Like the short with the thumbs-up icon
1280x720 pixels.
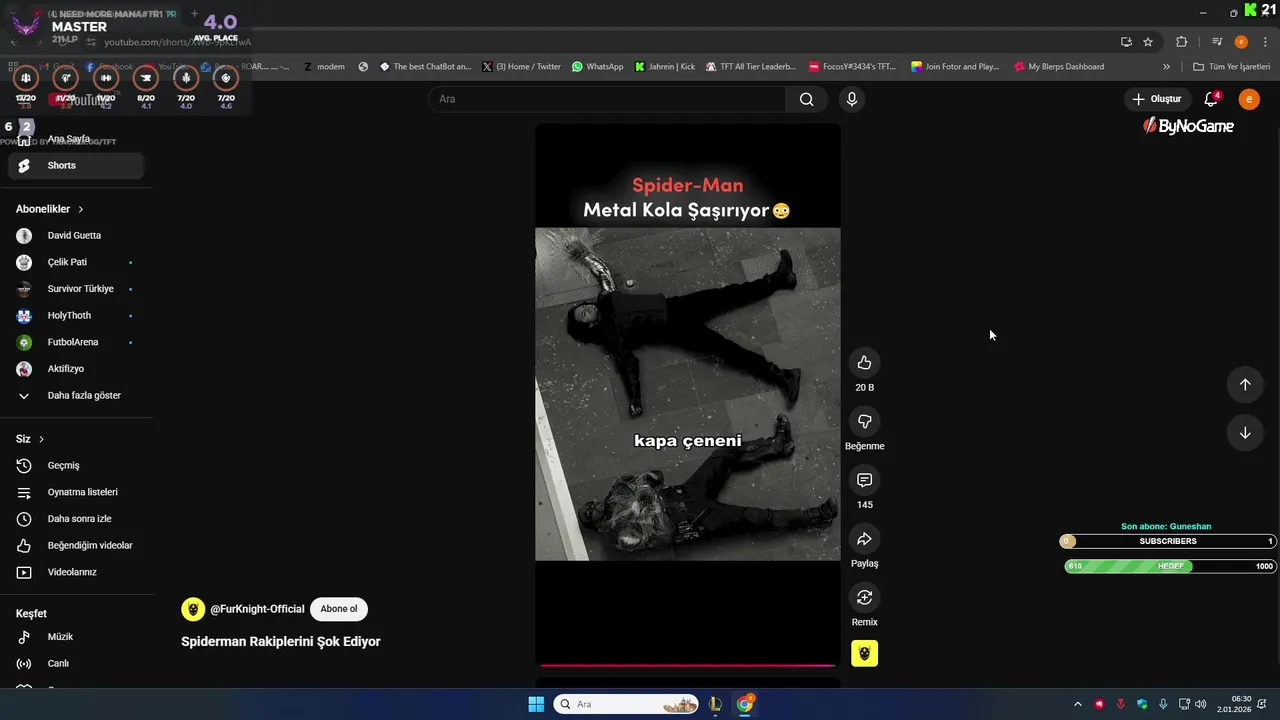tap(864, 363)
